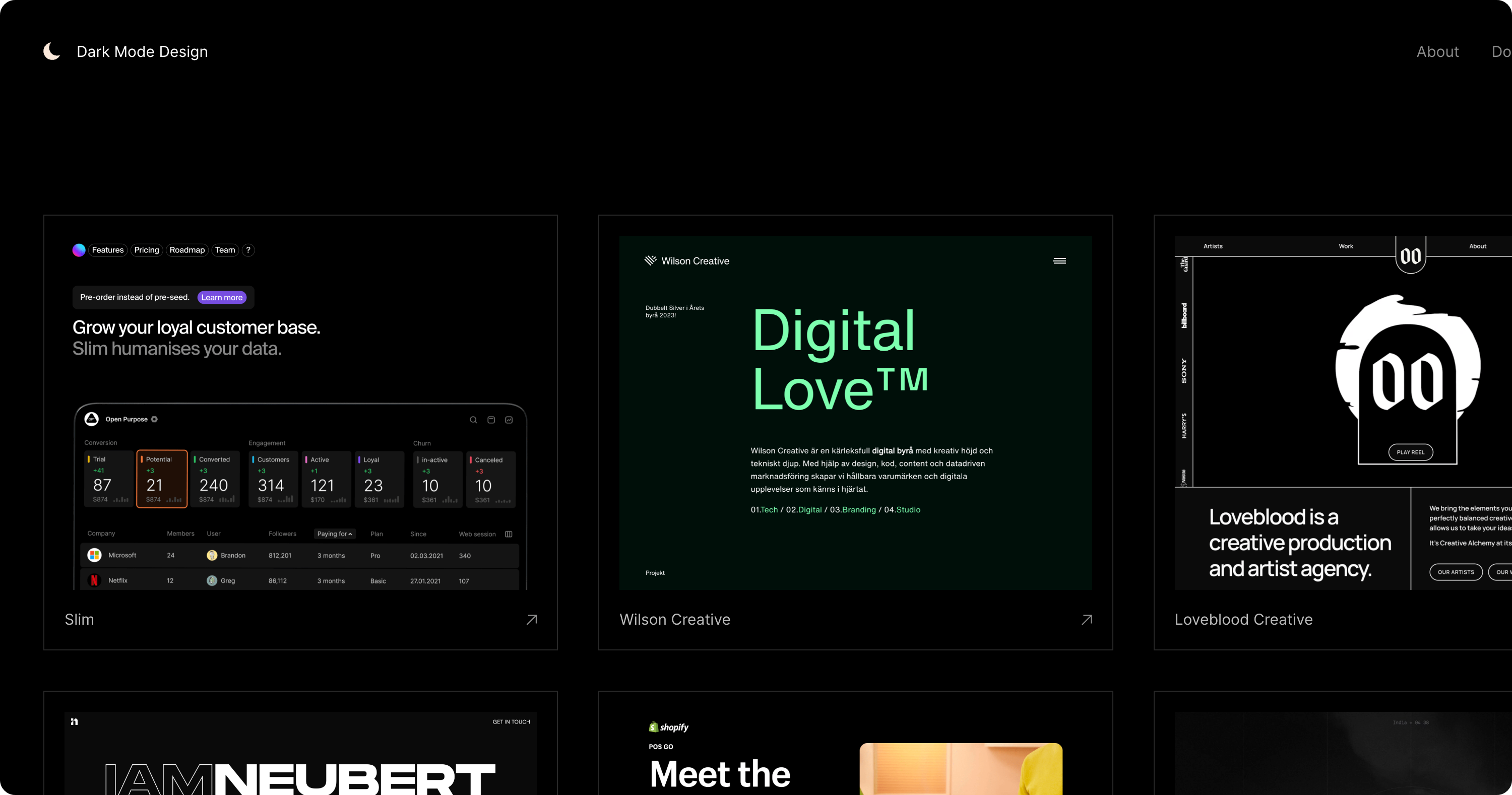Viewport: 1512px width, 795px height.
Task: Click the Wilson Creative logo icon
Action: pyautogui.click(x=650, y=260)
